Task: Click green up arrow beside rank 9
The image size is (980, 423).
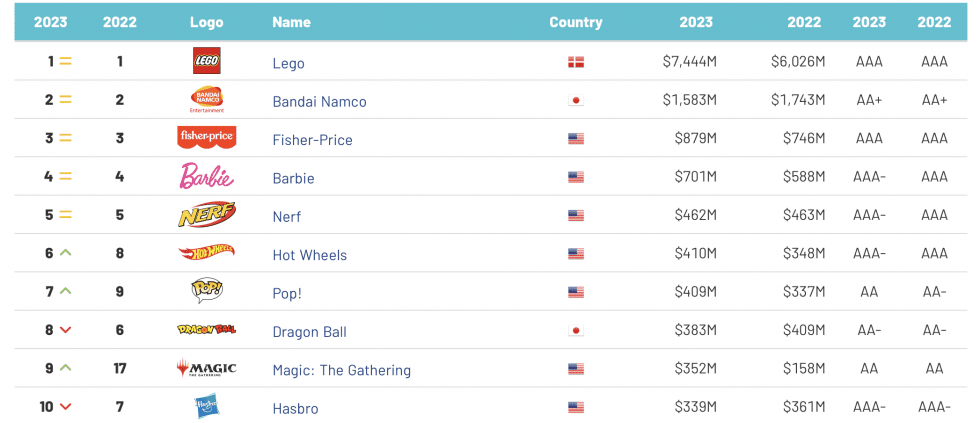Action: click(66, 368)
